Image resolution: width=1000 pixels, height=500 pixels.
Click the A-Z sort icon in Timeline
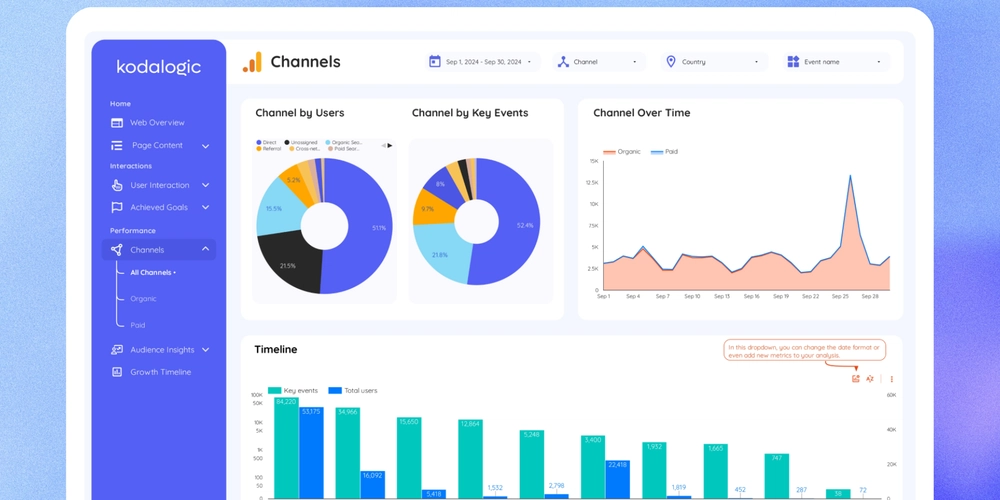click(869, 379)
